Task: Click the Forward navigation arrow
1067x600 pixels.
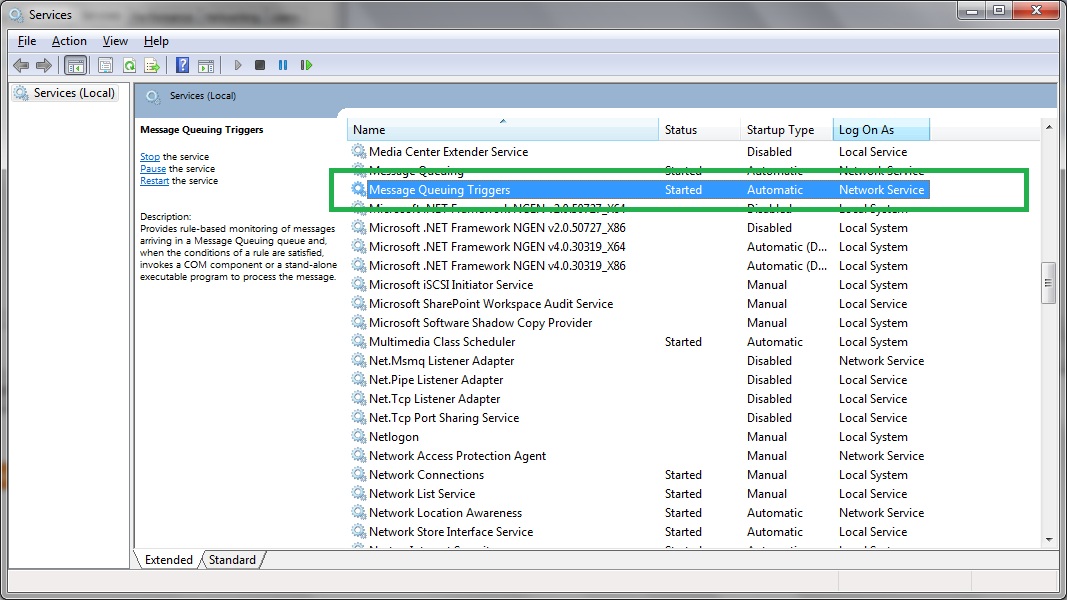Action: click(44, 65)
